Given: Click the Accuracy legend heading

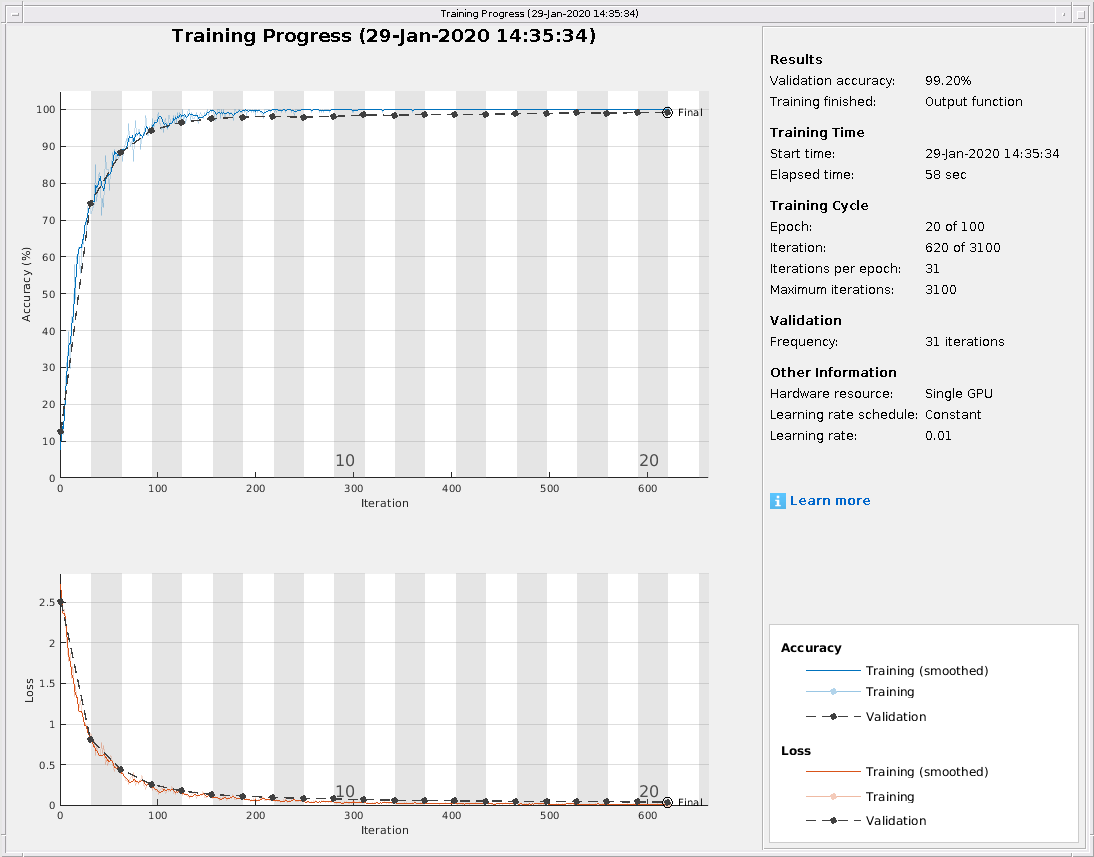Looking at the screenshot, I should (811, 648).
